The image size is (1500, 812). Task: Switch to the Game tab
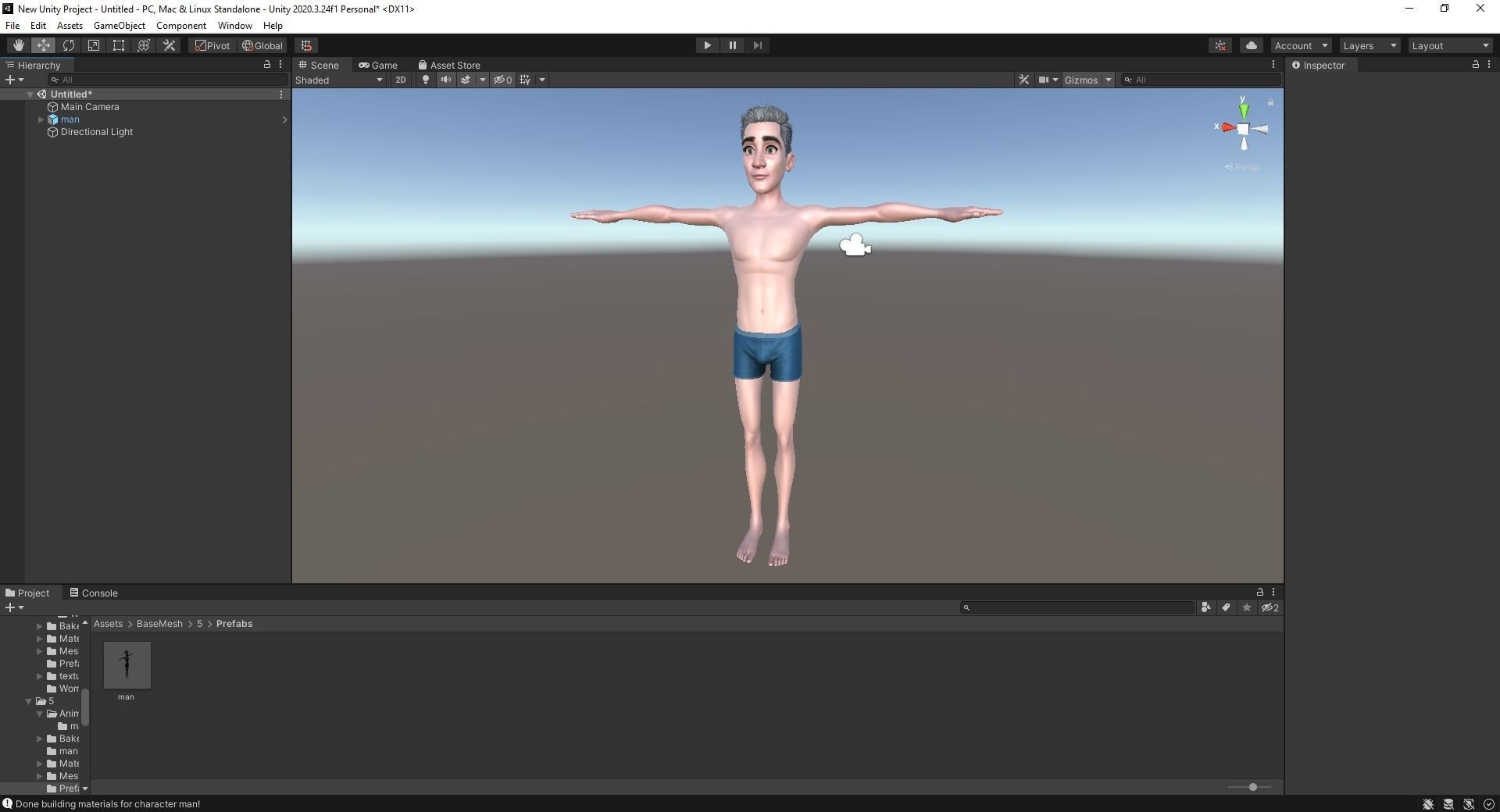[x=378, y=66]
